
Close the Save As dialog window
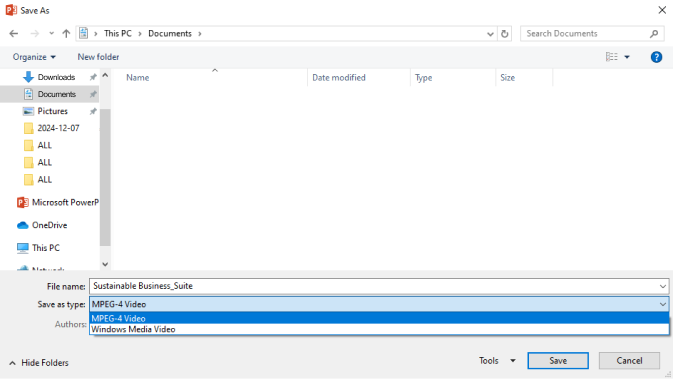662,10
